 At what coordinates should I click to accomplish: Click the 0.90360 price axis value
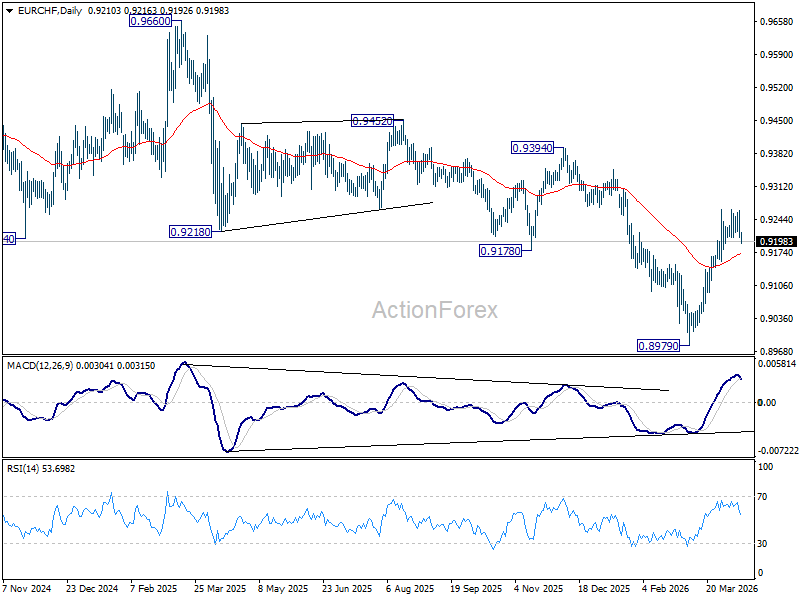pos(777,318)
